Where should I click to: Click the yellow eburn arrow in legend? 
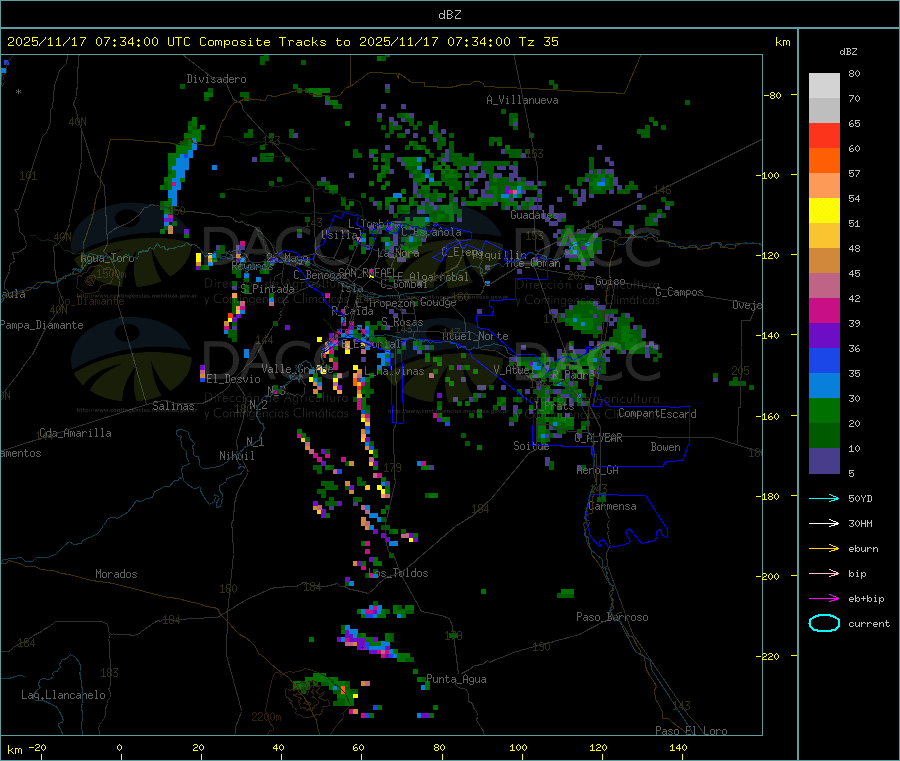[824, 549]
